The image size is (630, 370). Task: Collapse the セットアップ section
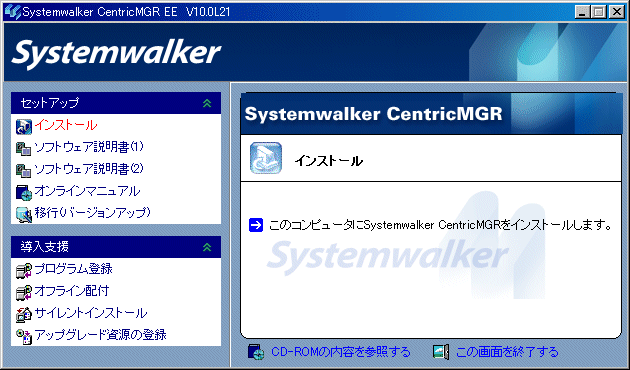pyautogui.click(x=207, y=103)
